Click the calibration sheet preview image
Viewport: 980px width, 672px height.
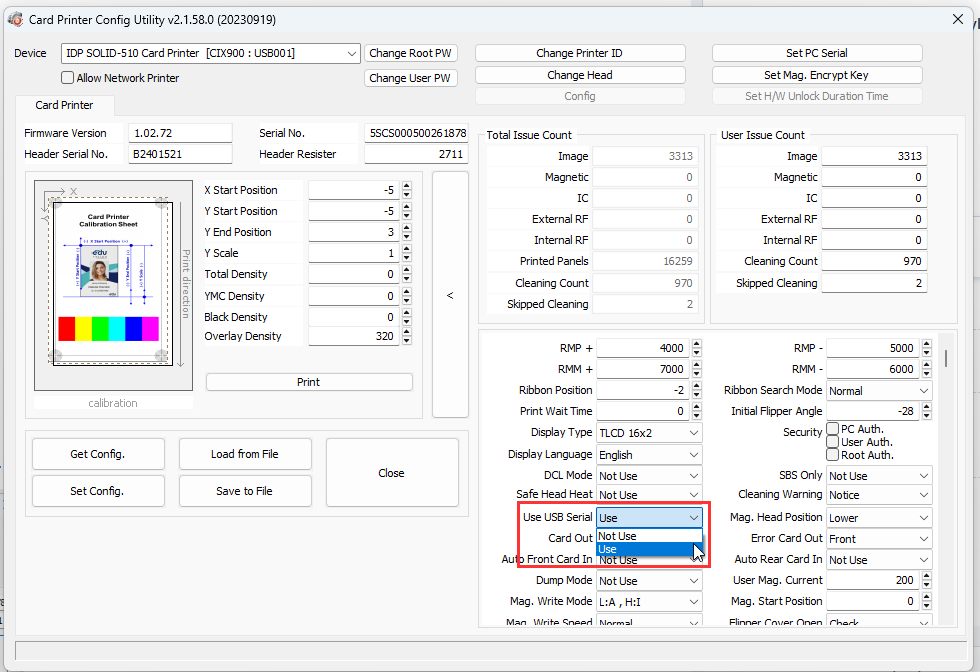pos(113,286)
